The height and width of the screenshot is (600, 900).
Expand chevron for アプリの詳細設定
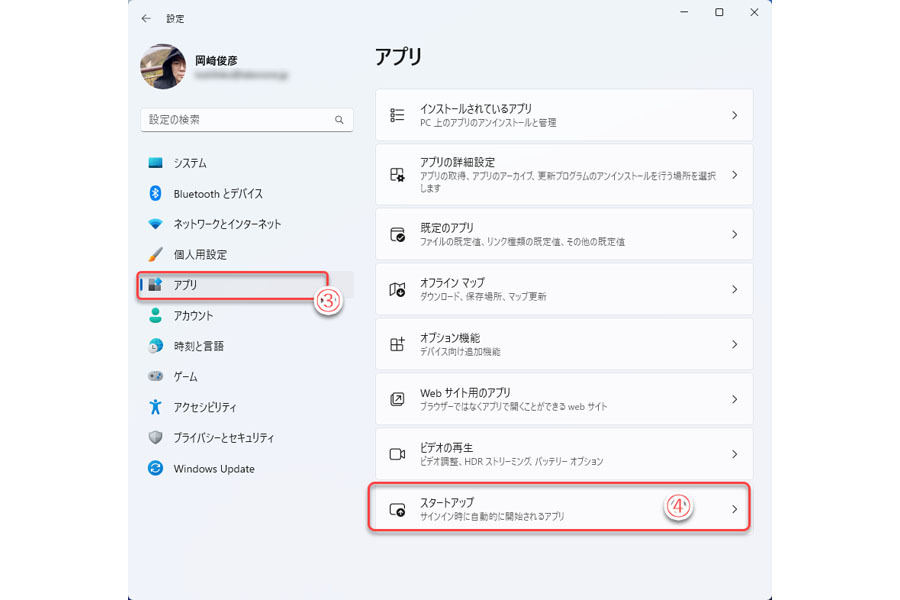[735, 175]
